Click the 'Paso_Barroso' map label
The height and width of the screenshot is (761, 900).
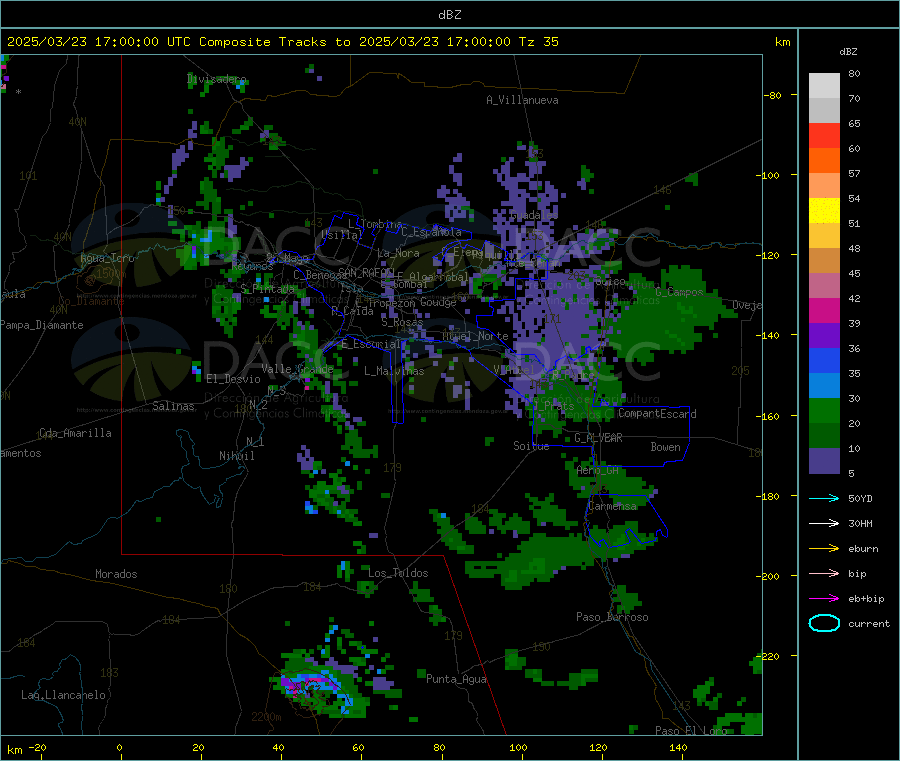612,617
